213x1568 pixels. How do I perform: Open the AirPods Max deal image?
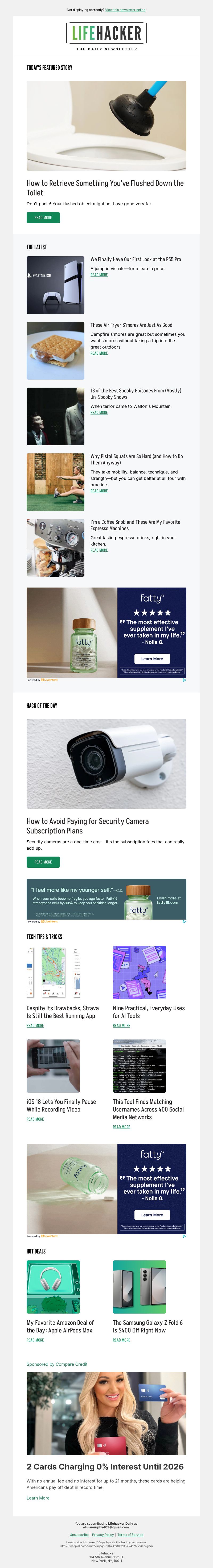pyautogui.click(x=53, y=1287)
